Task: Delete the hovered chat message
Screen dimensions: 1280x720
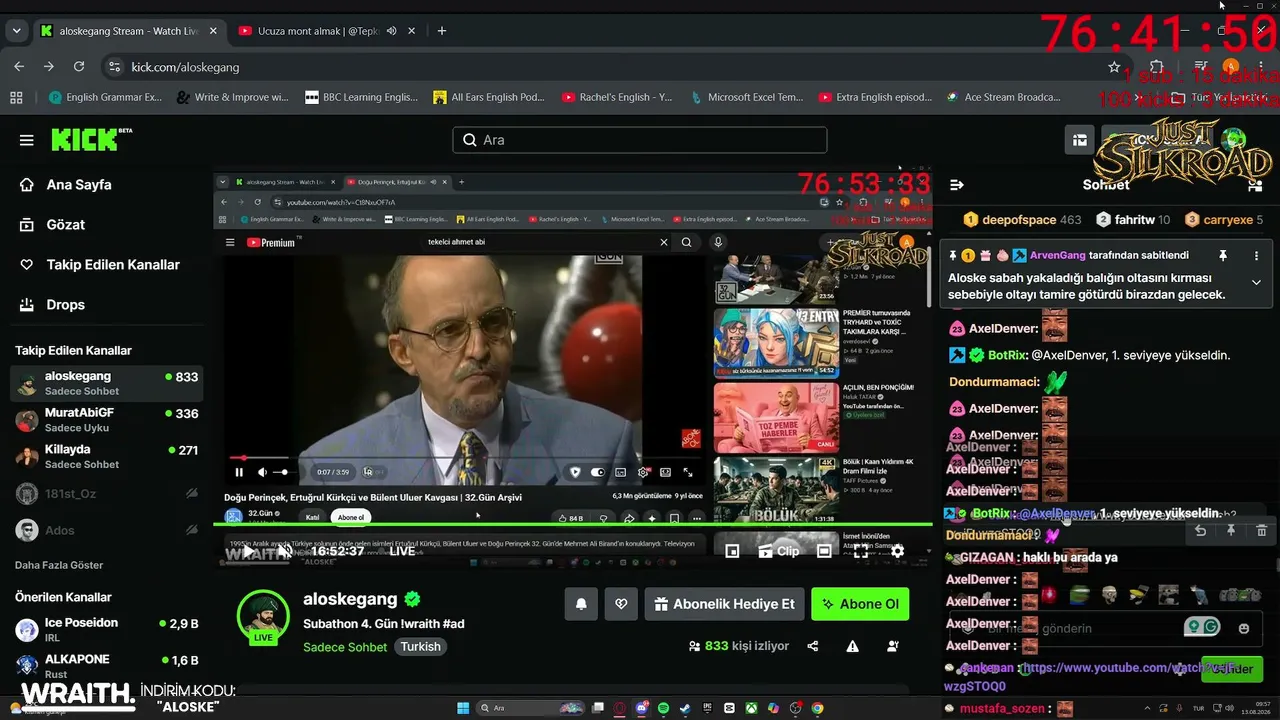Action: pos(1262,531)
